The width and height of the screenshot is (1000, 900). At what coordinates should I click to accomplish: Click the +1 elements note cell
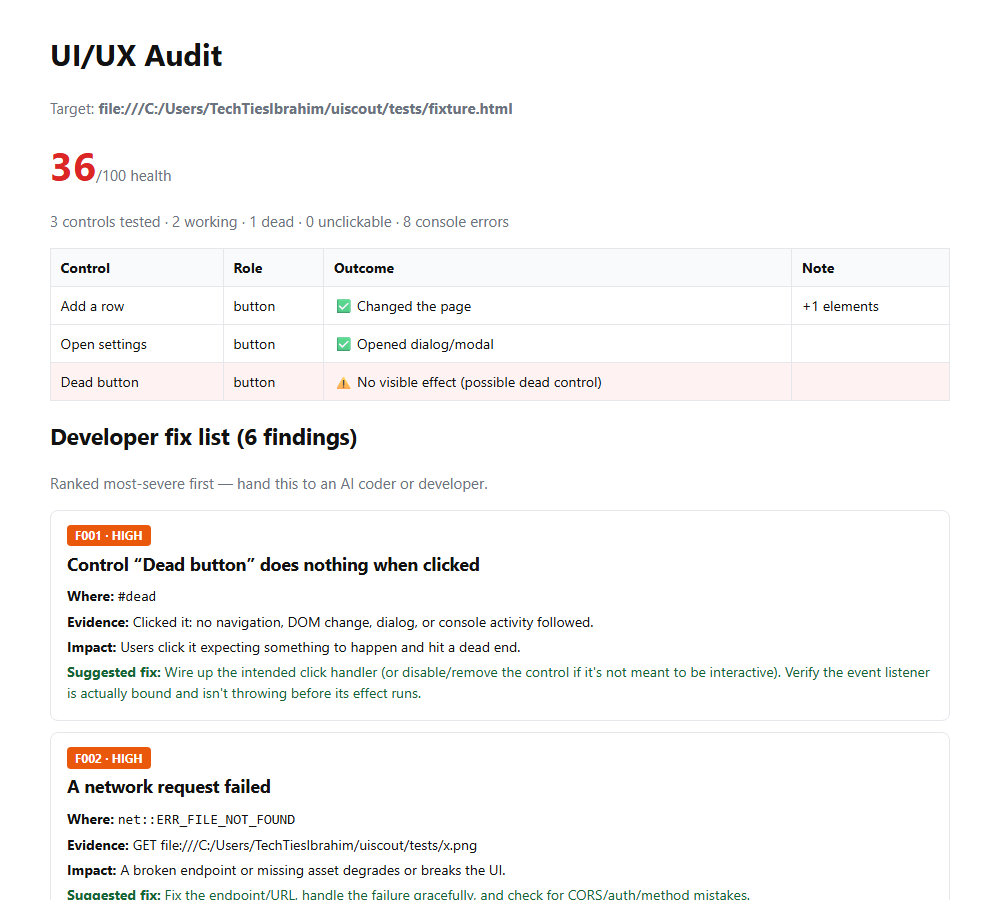[871, 306]
